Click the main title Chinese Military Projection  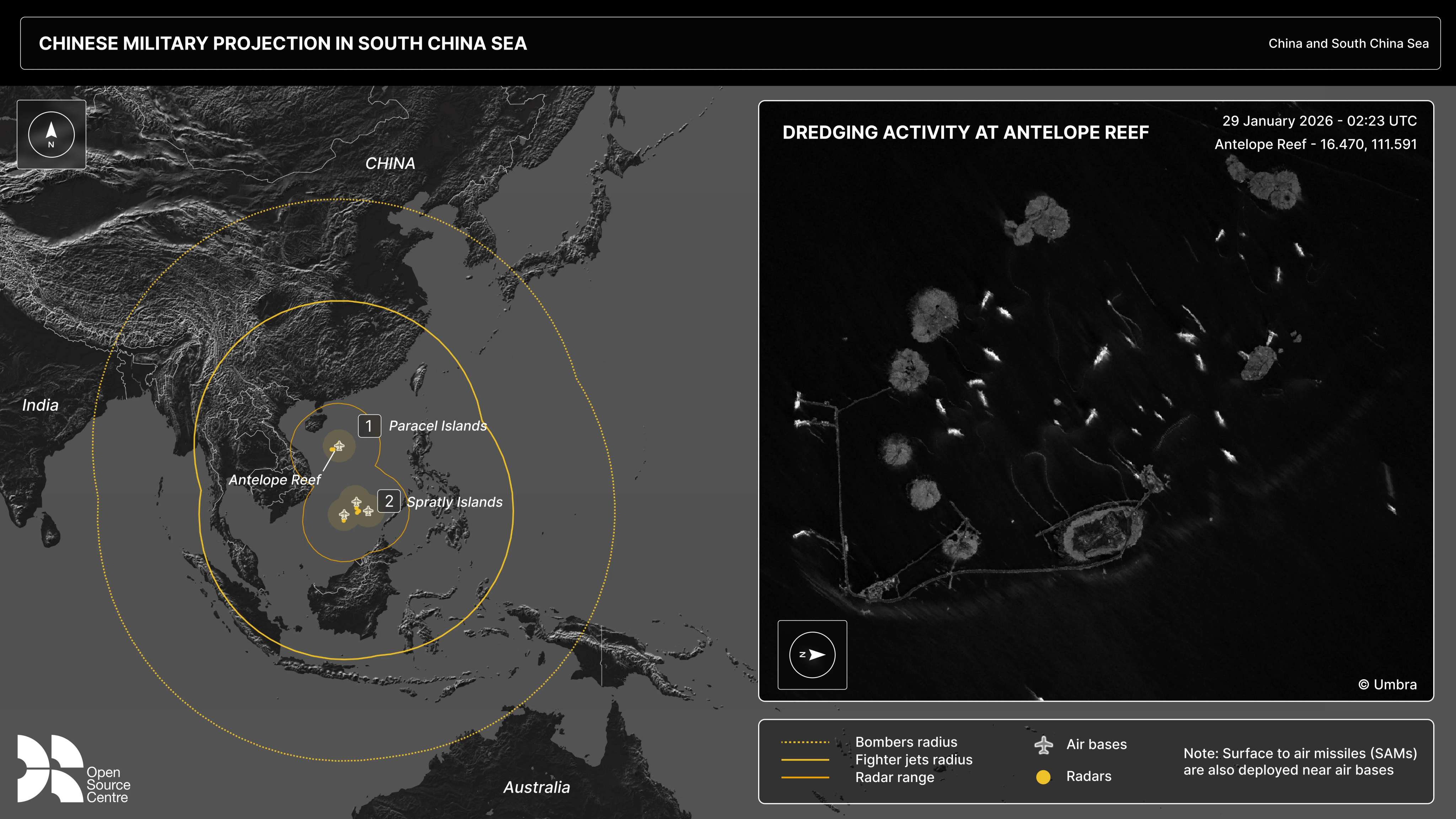click(283, 43)
